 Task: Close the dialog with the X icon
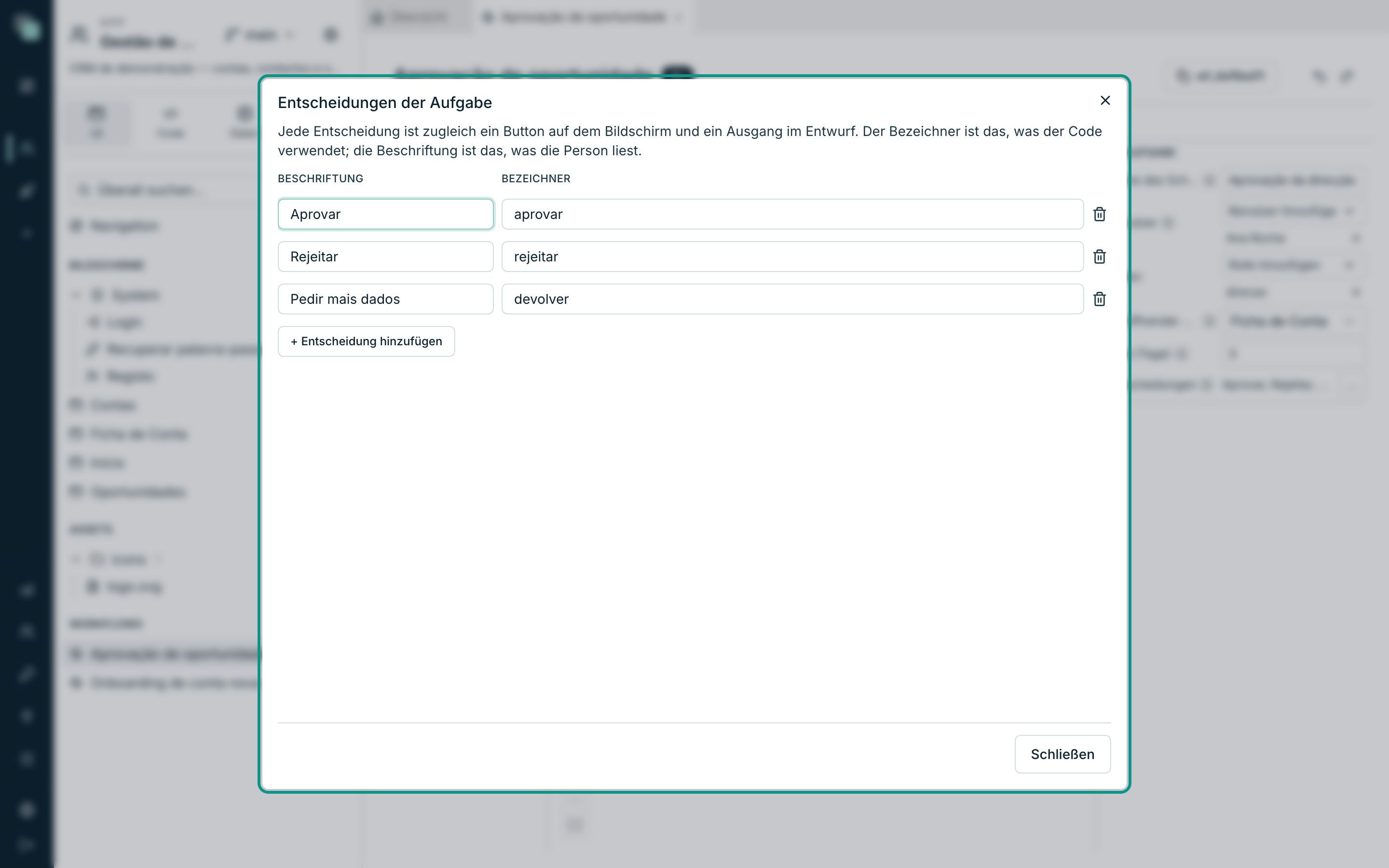pos(1105,100)
